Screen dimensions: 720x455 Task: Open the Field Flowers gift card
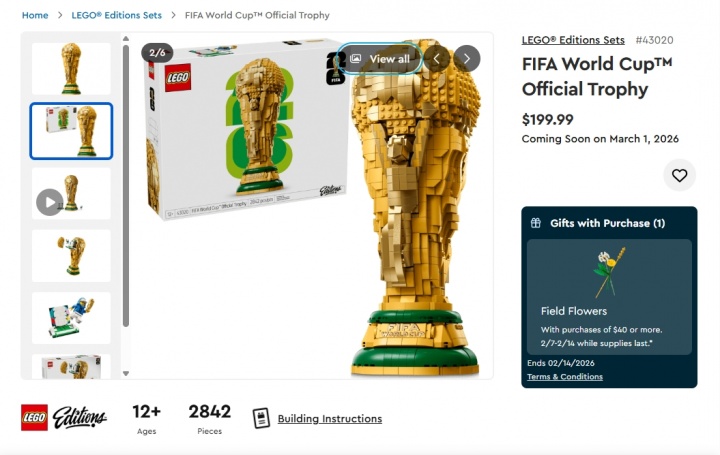[609, 297]
